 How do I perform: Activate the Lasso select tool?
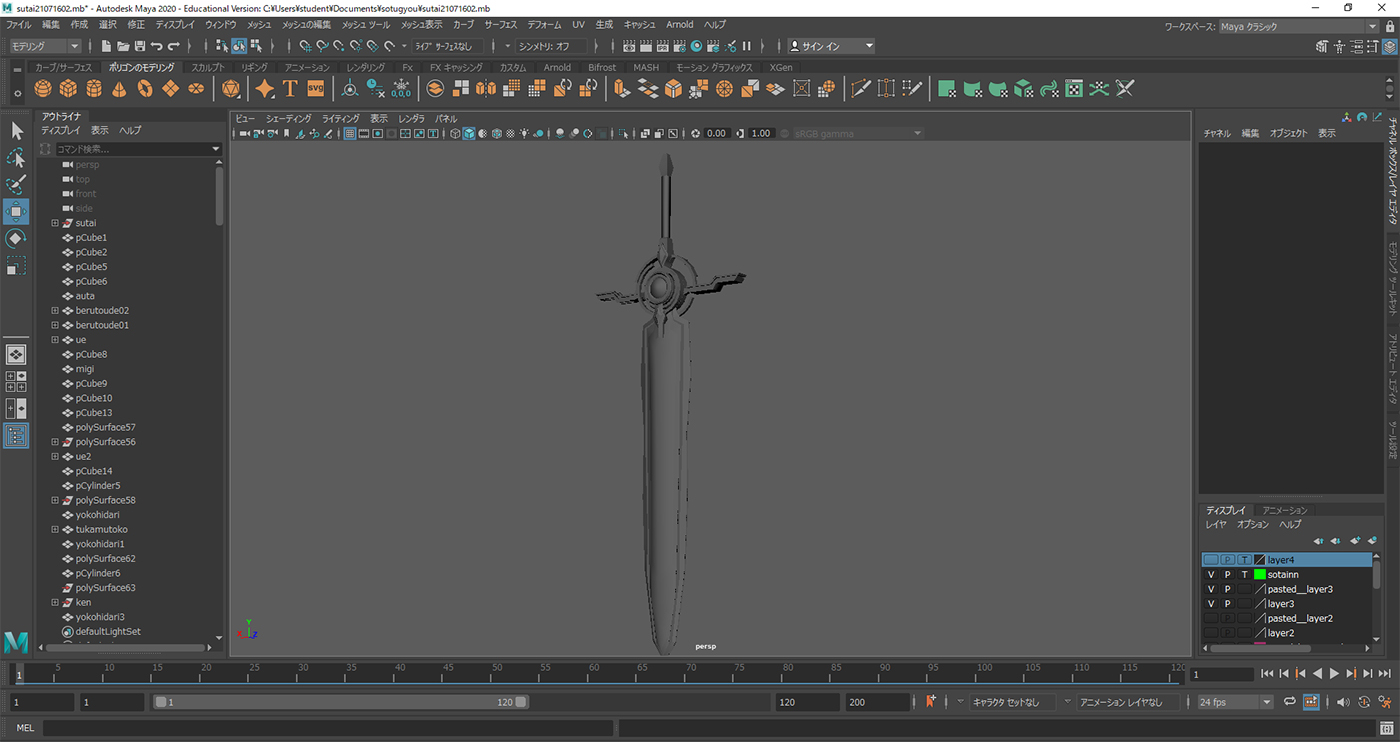16,158
